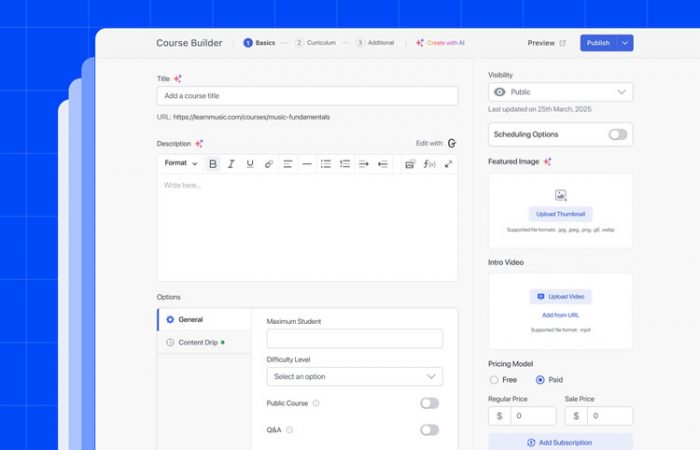Select the Free pricing model radio
This screenshot has height=450, width=700.
click(x=494, y=380)
